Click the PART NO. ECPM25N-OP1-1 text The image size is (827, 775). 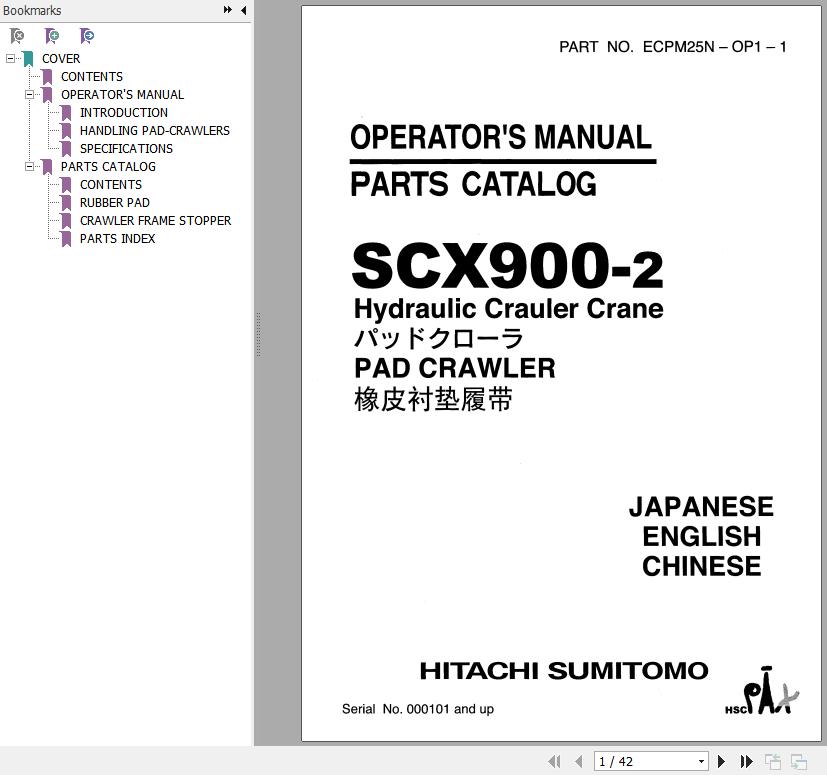point(672,47)
